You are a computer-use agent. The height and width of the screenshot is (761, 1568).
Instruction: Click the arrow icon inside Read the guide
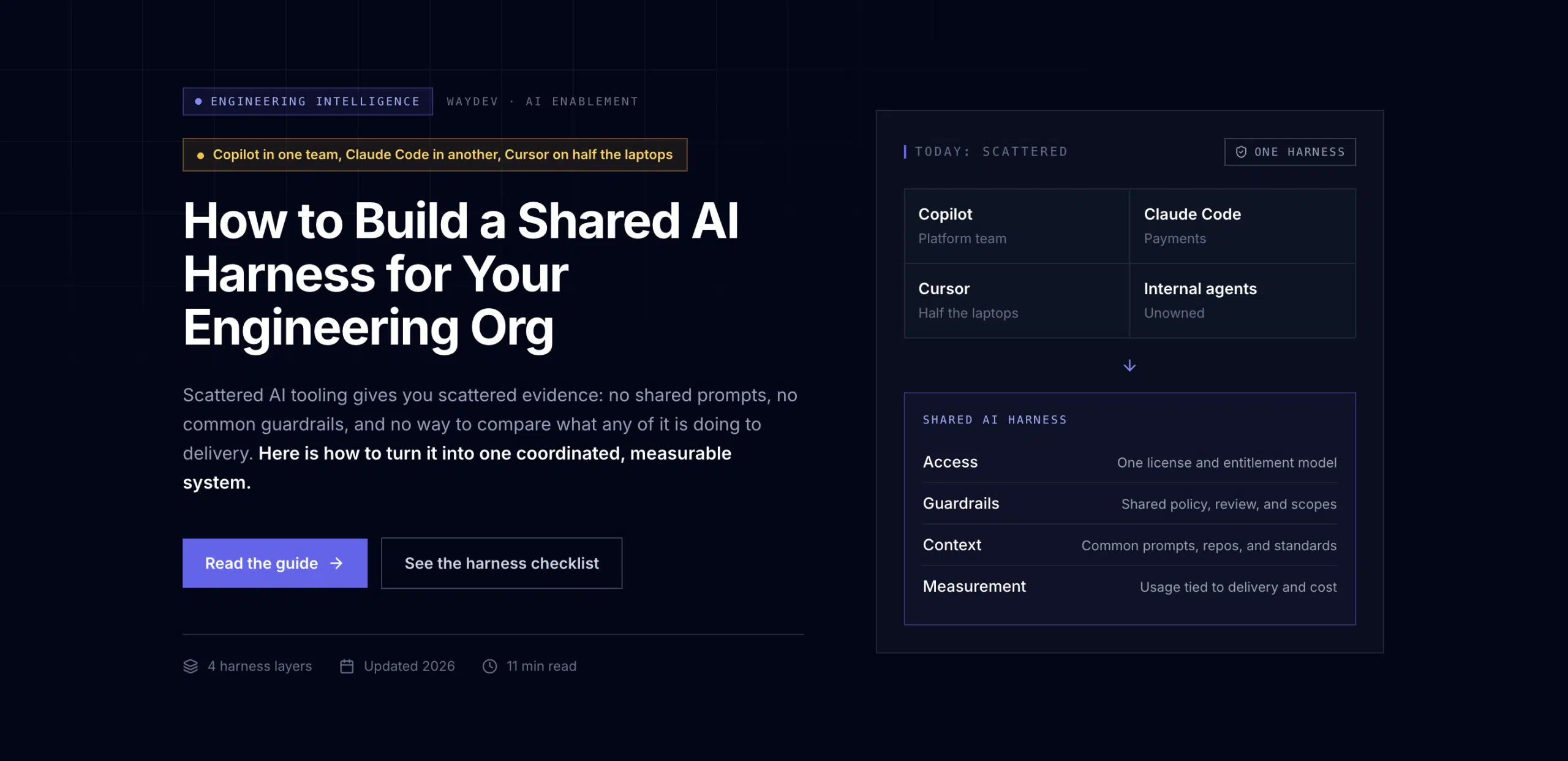point(336,563)
